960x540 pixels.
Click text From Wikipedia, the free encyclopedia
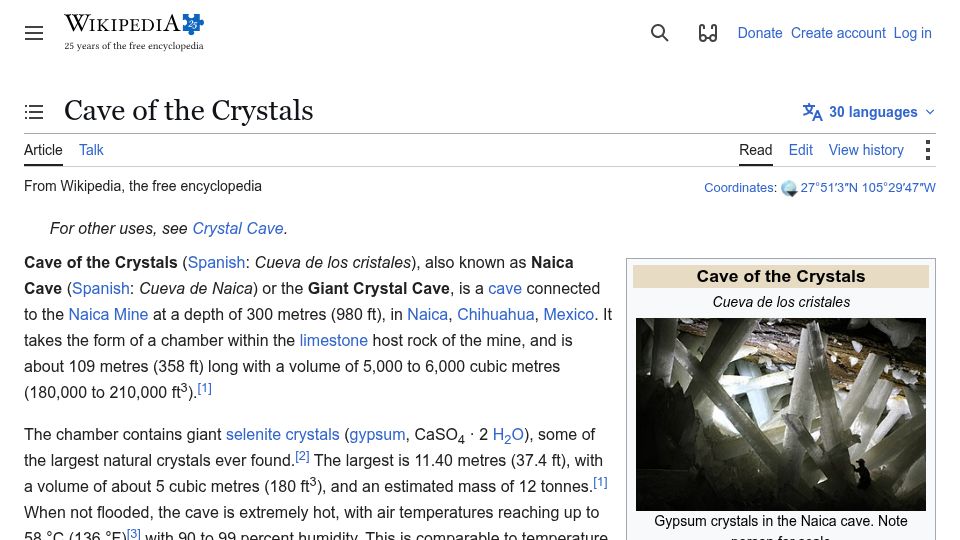pos(143,186)
